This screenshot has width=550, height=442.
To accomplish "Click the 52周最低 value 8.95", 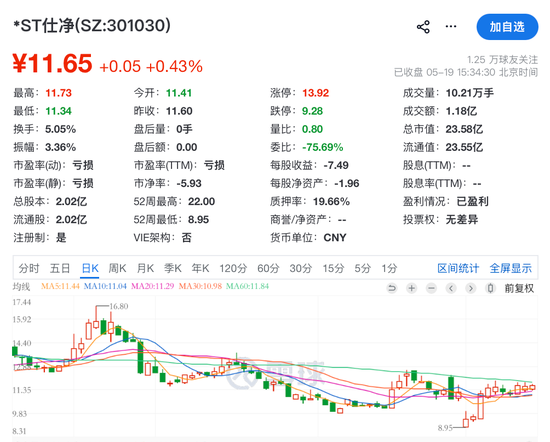I will pyautogui.click(x=199, y=220).
